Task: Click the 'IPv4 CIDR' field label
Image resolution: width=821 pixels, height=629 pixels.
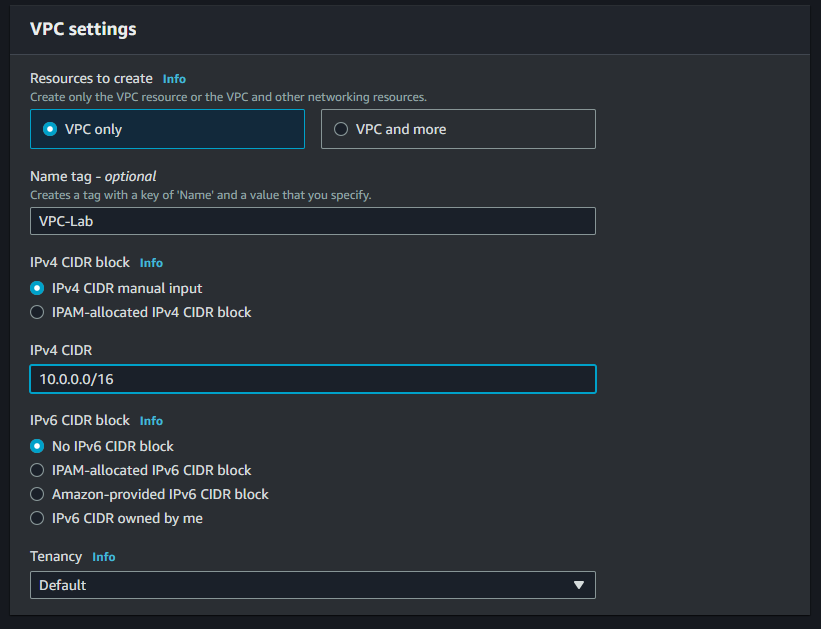Action: 64,349
